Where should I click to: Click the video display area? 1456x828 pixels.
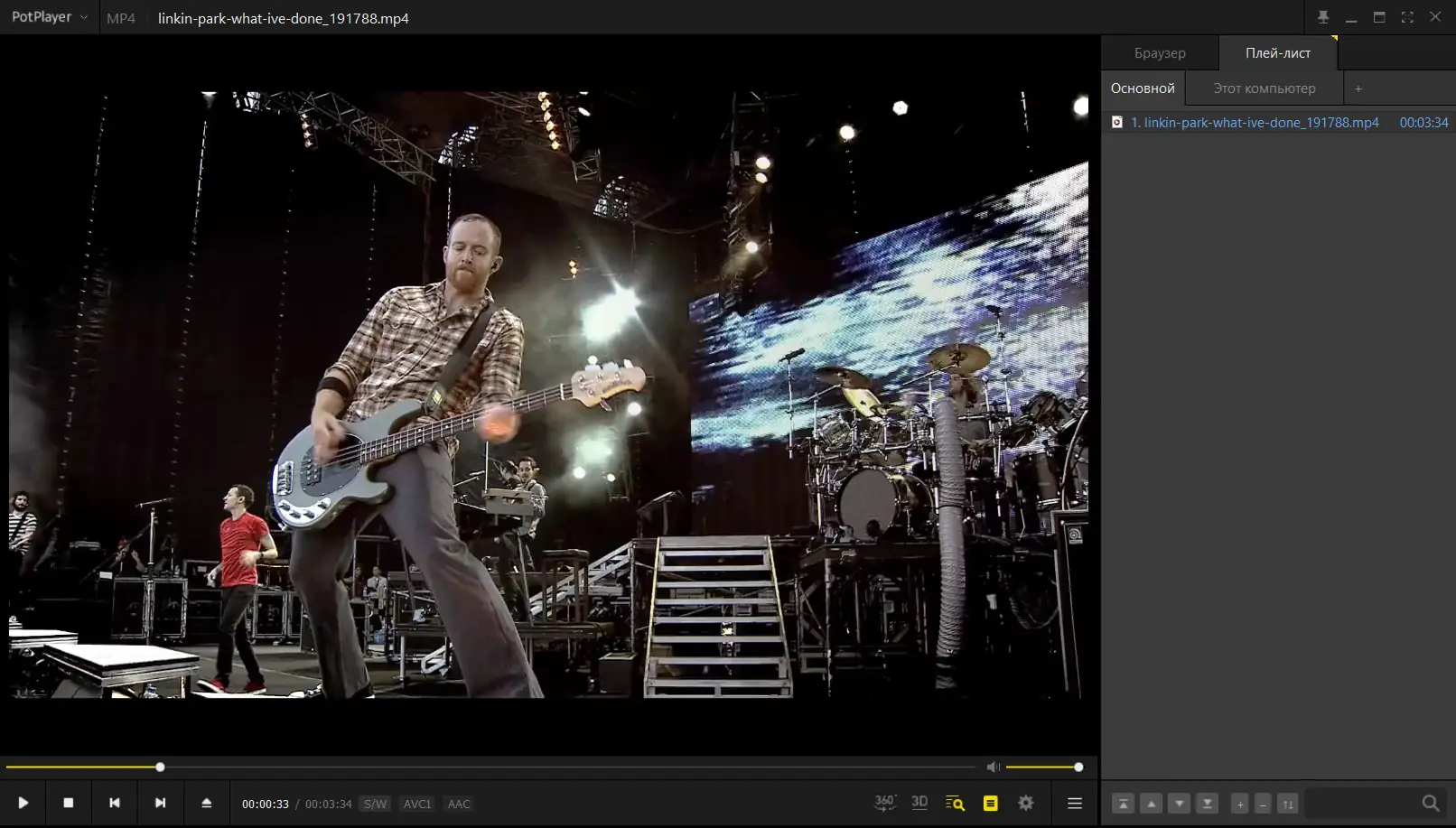(x=549, y=395)
